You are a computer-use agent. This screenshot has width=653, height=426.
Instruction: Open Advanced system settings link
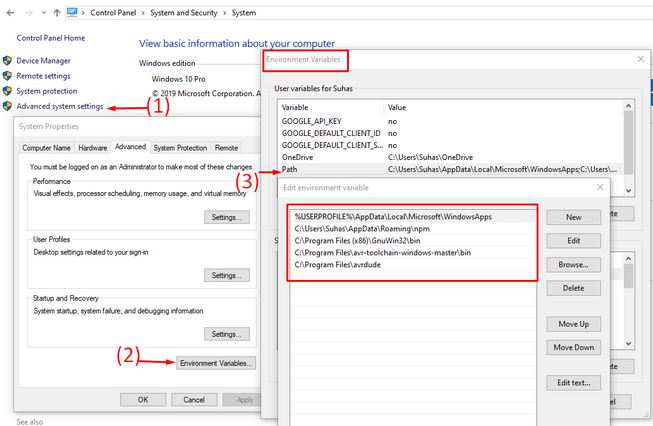(60, 106)
